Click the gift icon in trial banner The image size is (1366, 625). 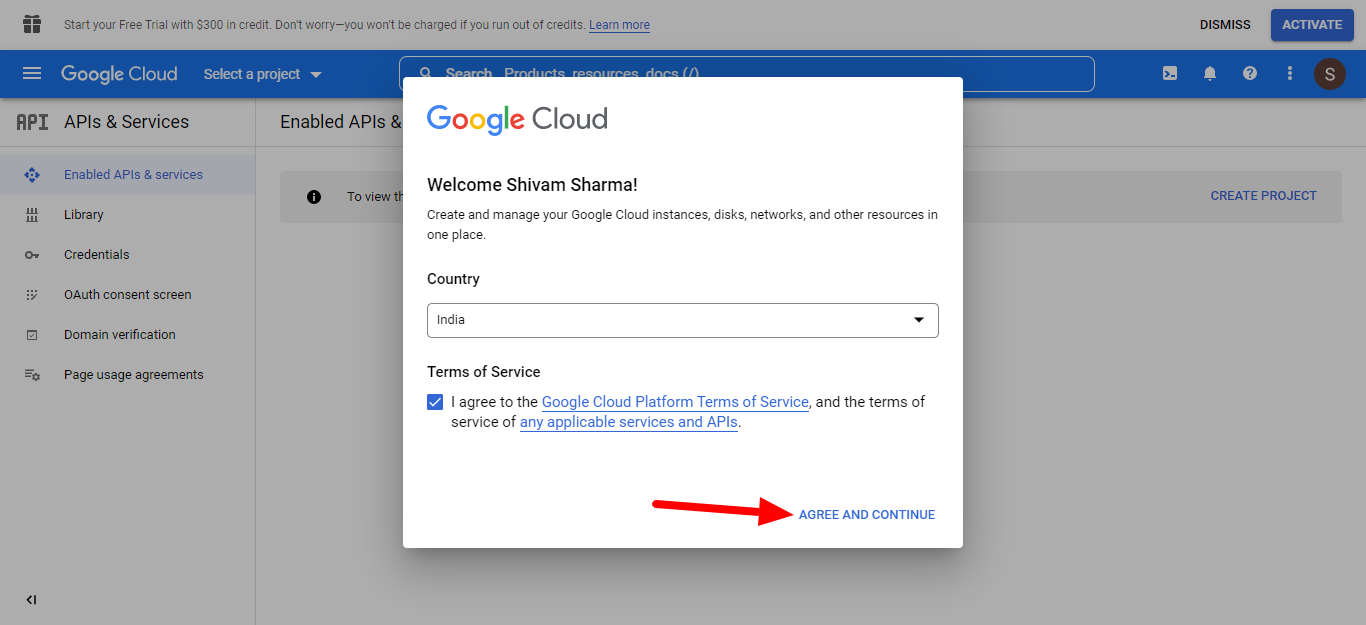[32, 24]
